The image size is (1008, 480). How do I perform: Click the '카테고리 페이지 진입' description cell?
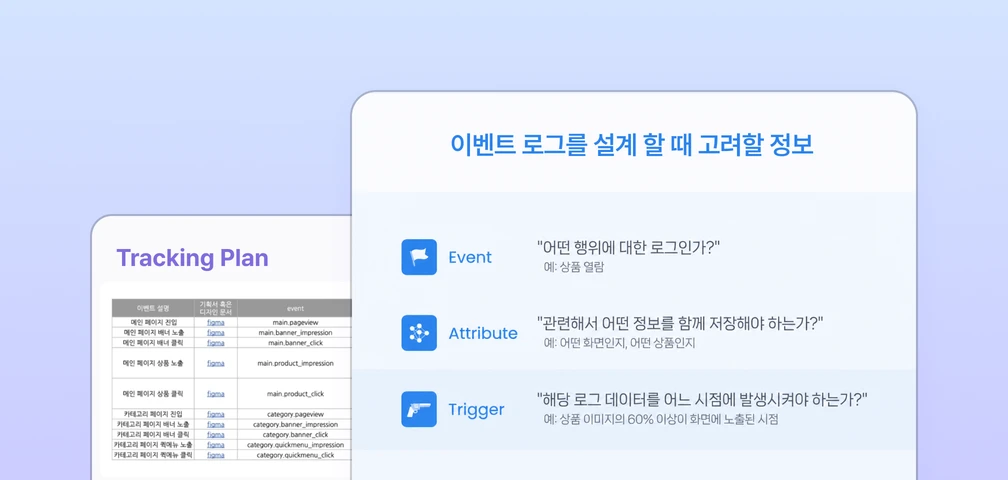(x=153, y=414)
